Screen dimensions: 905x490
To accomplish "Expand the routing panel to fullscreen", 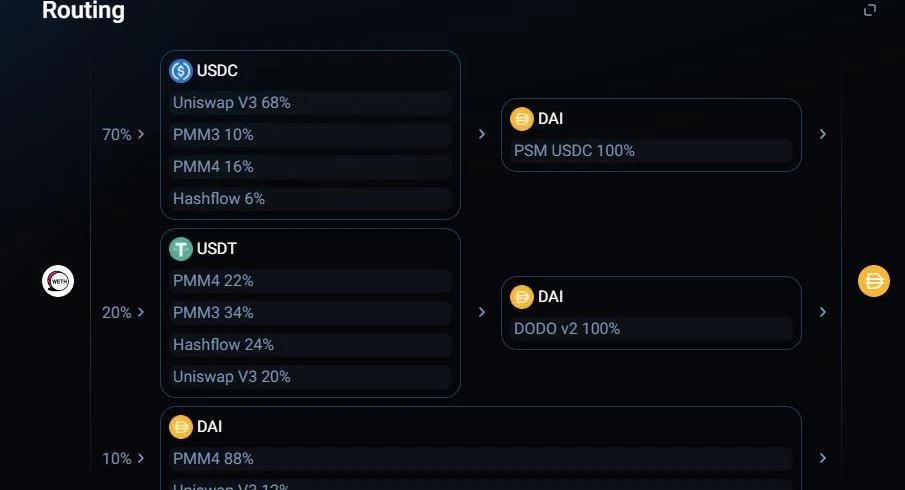I will tap(870, 10).
